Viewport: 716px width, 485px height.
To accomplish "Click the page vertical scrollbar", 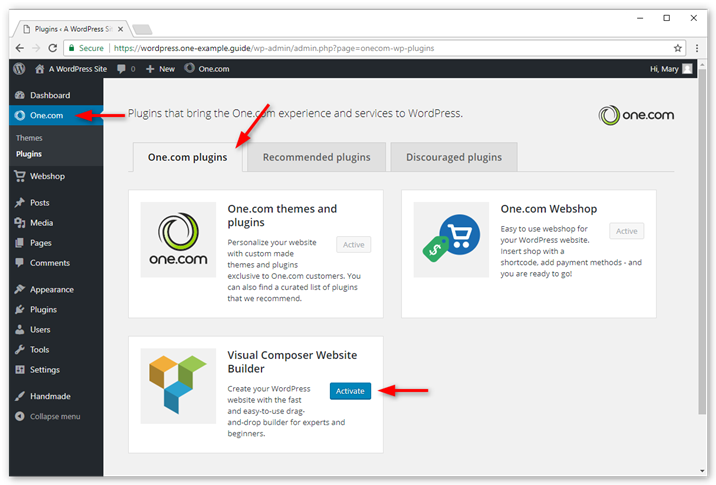I will 702,242.
